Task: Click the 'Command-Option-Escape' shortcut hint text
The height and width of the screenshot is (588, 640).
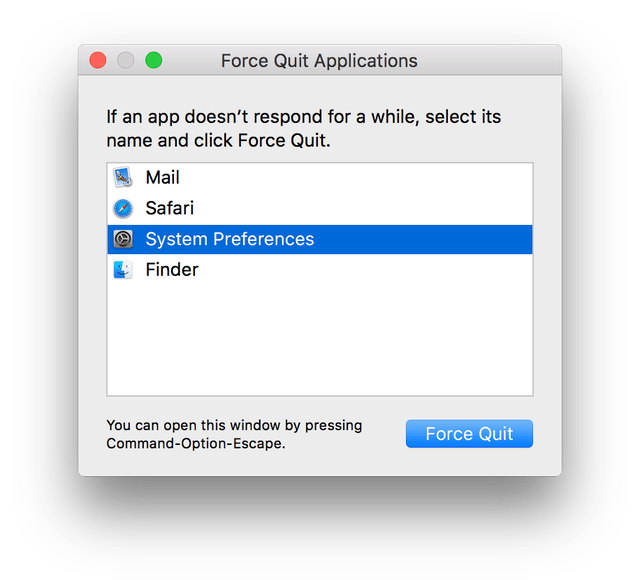Action: pyautogui.click(x=196, y=443)
